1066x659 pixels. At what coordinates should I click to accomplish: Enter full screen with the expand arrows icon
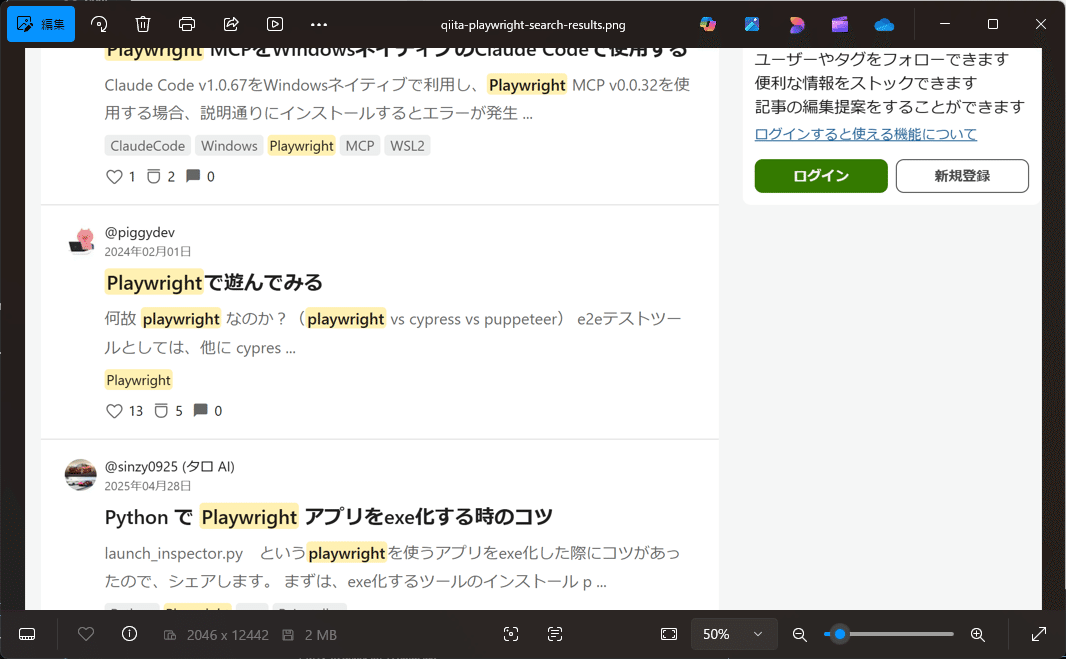(x=1039, y=635)
